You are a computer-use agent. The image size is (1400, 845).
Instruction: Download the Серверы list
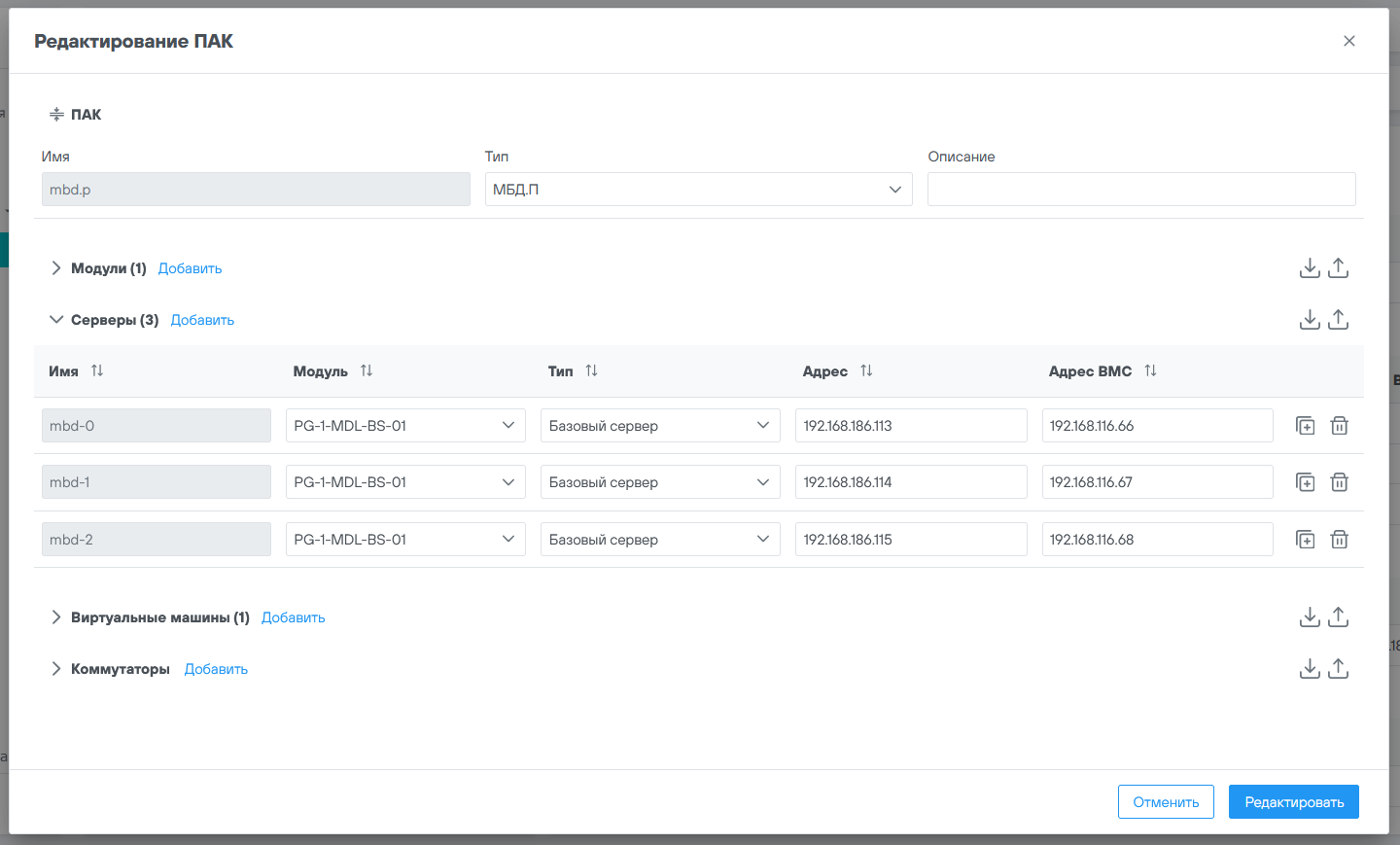[1310, 319]
